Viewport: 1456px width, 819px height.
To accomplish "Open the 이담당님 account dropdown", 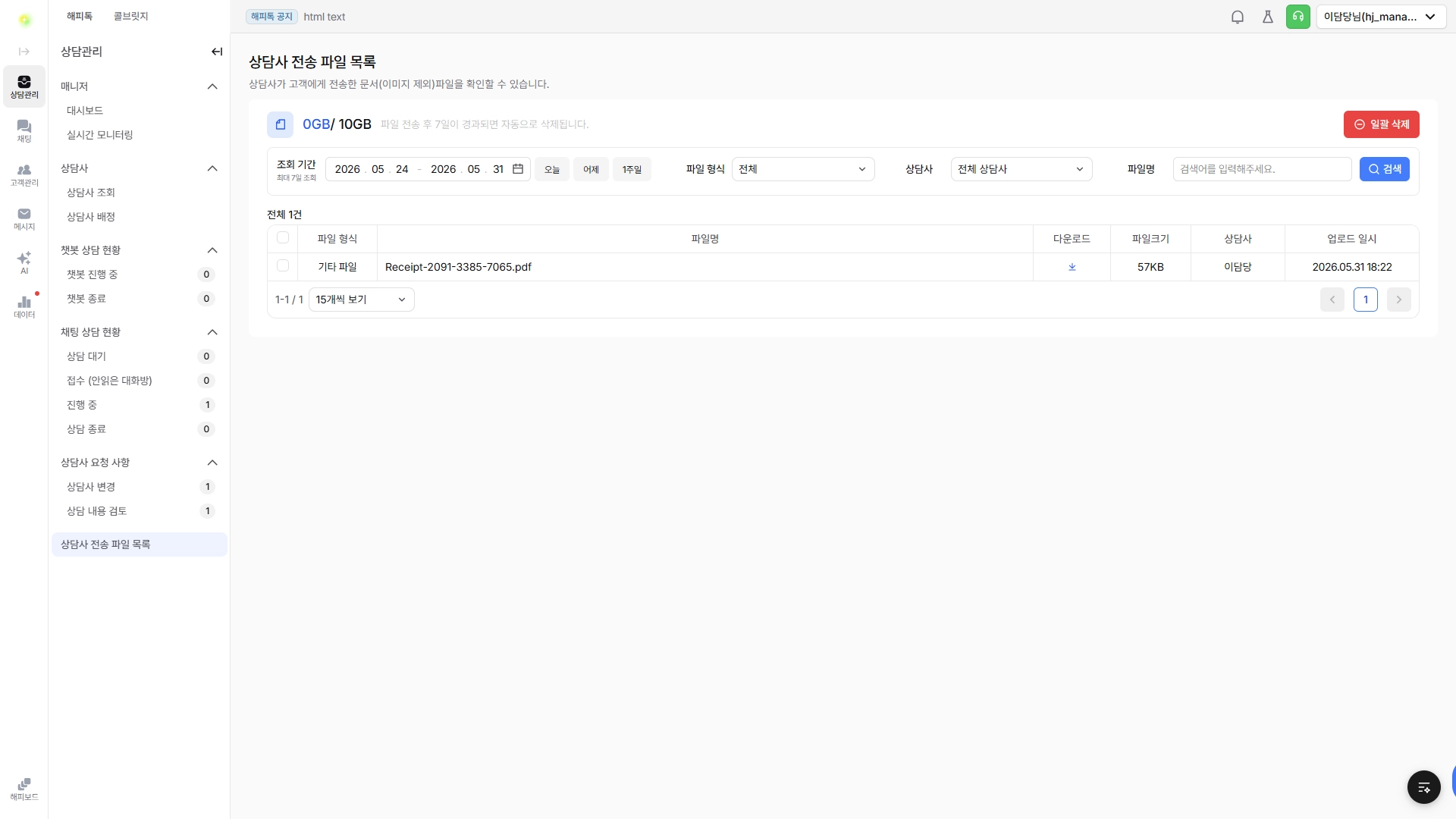I will (1381, 17).
